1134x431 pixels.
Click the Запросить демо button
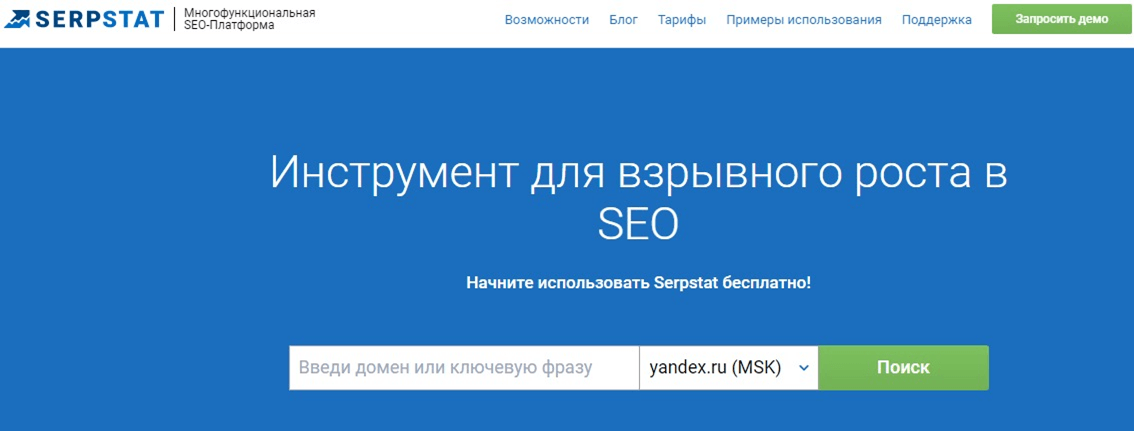click(x=1061, y=20)
